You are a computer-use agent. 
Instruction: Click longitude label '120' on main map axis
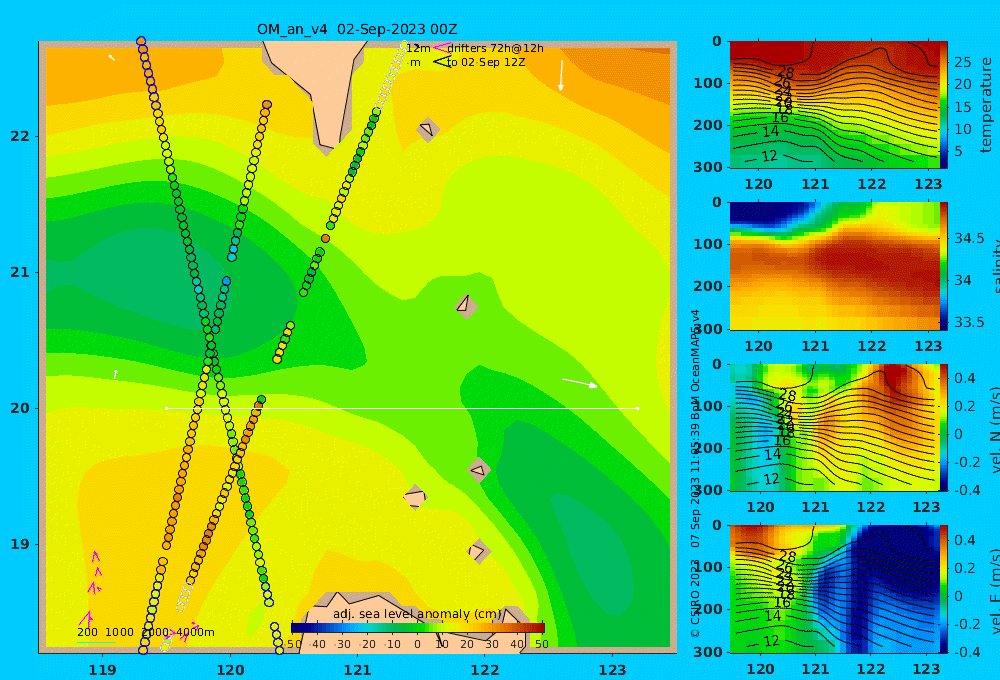230,670
